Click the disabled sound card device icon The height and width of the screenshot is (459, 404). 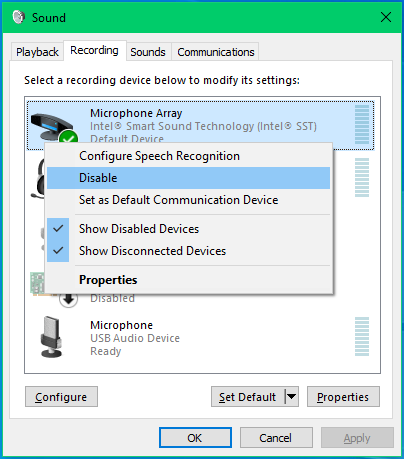37,283
